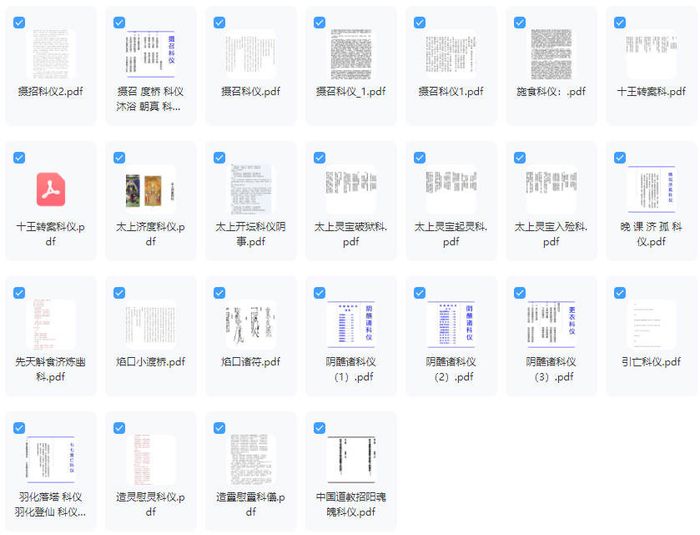Click the 焰口诸符.pdf thumbnail preview

pos(250,324)
